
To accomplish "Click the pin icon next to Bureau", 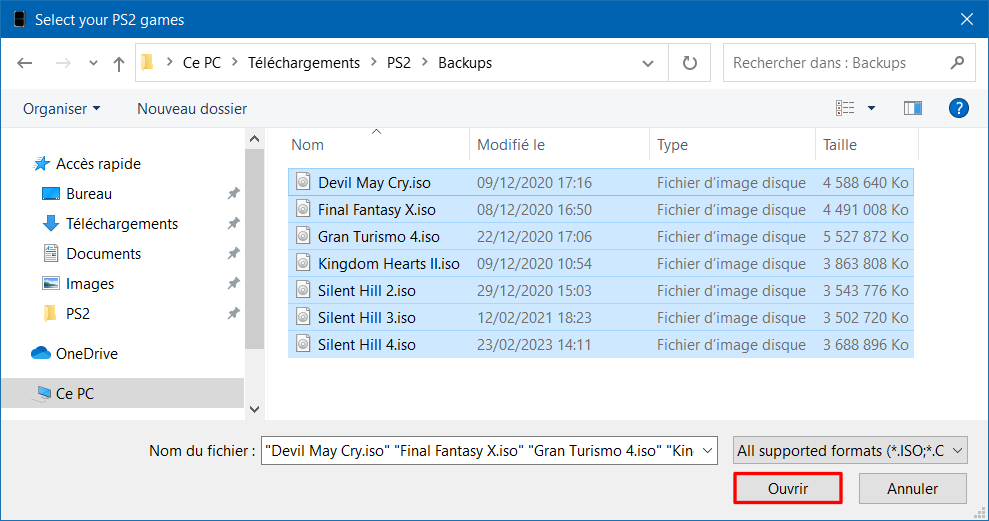I will pos(233,194).
